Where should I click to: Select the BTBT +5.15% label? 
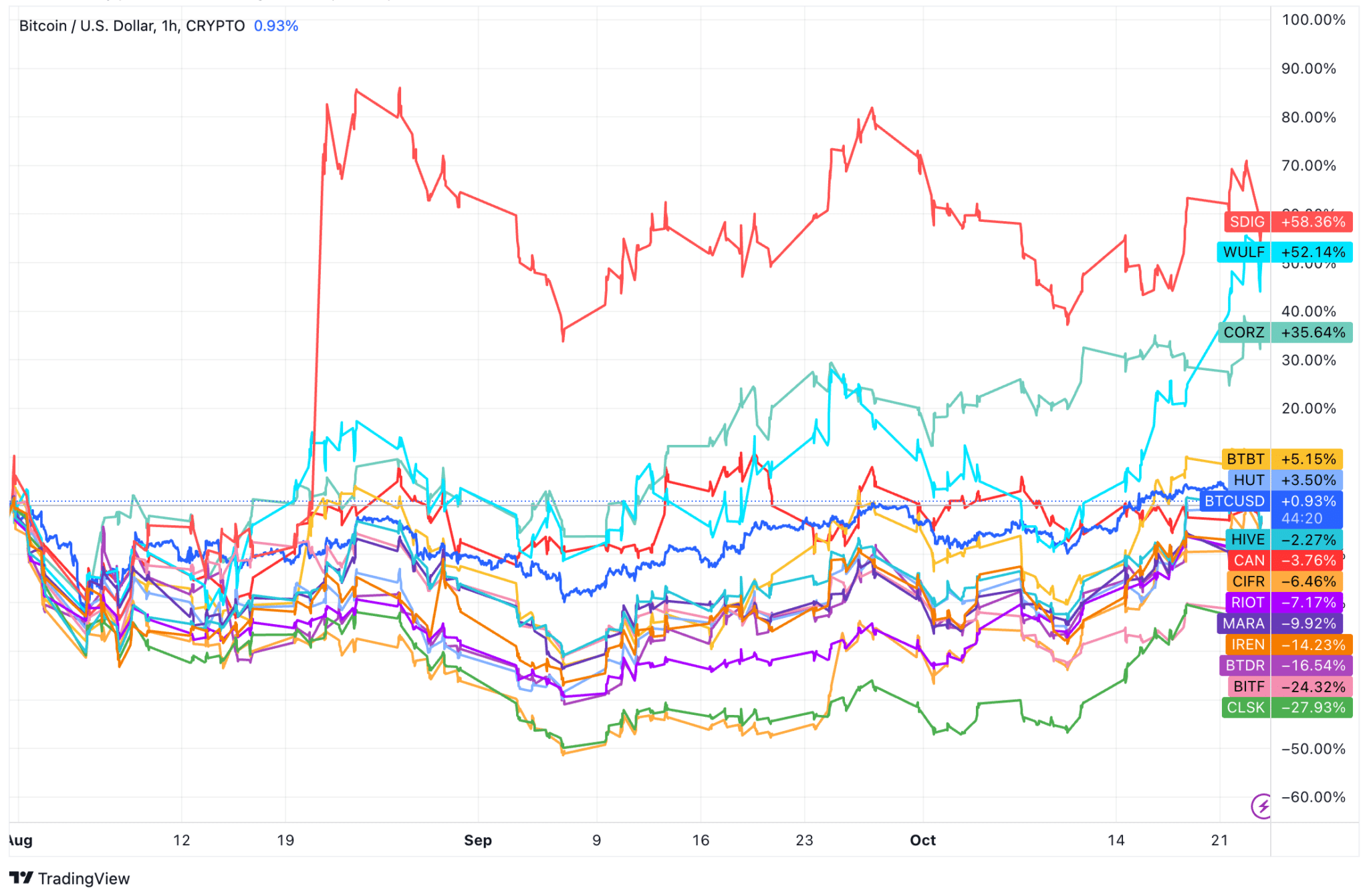[x=1282, y=459]
